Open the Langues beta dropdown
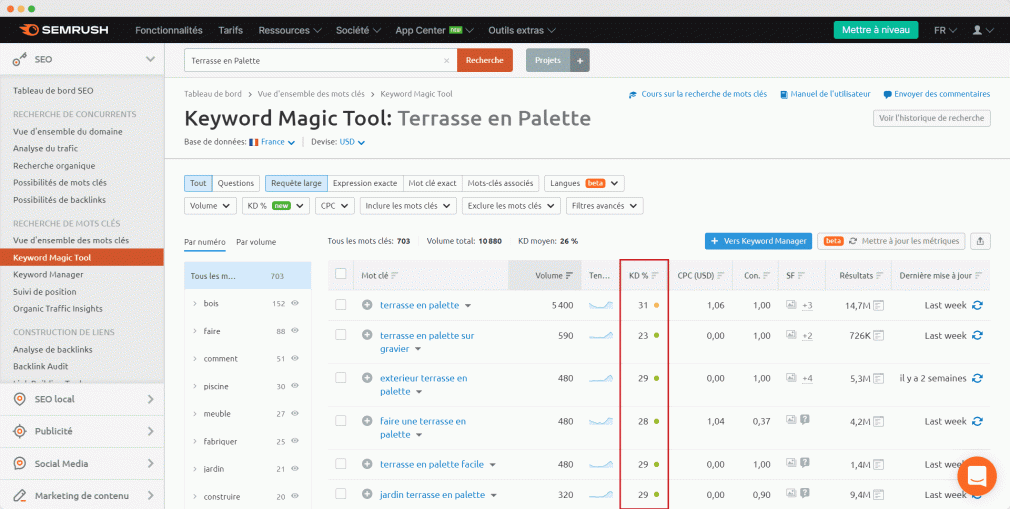This screenshot has width=1010, height=509. click(584, 183)
